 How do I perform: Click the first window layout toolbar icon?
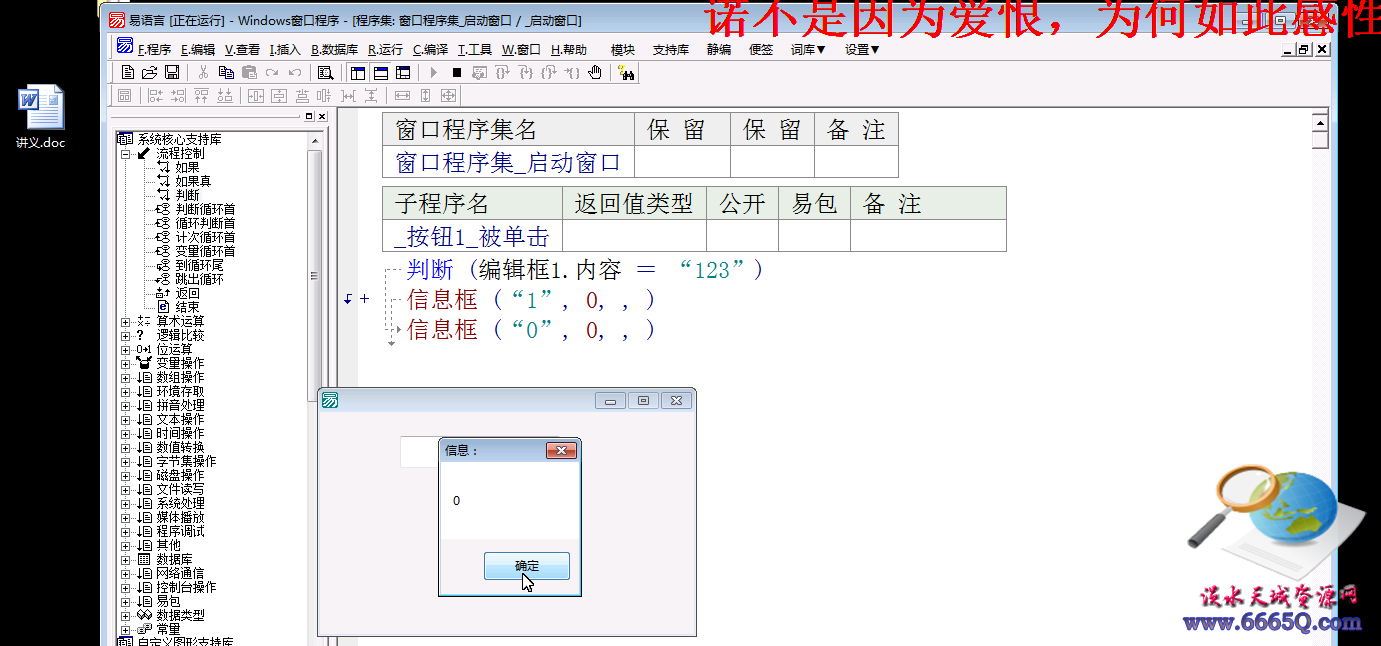coord(358,72)
